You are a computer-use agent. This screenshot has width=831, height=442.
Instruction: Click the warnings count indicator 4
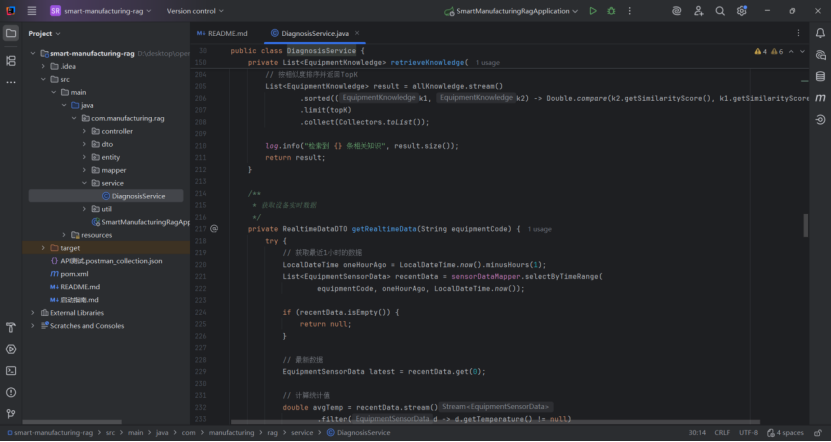761,51
